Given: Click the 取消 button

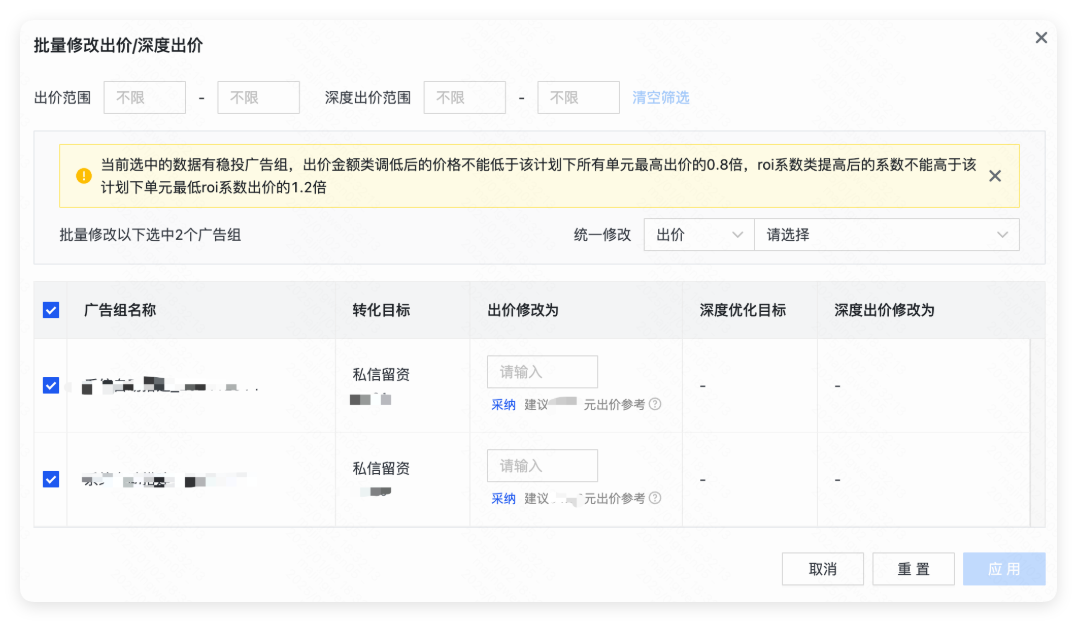Looking at the screenshot, I should tap(823, 569).
